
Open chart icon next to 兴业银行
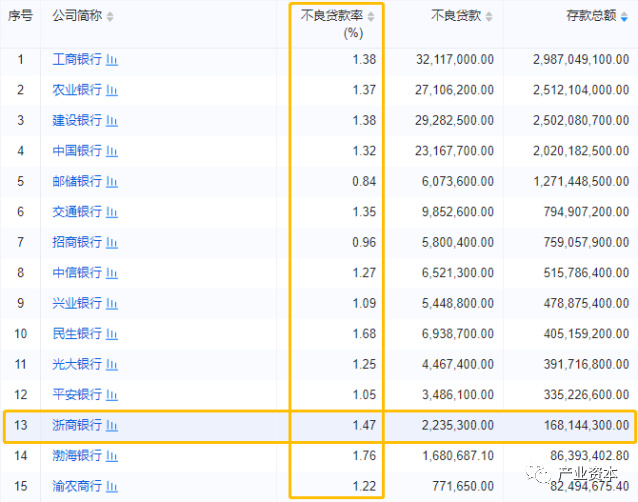click(x=112, y=303)
